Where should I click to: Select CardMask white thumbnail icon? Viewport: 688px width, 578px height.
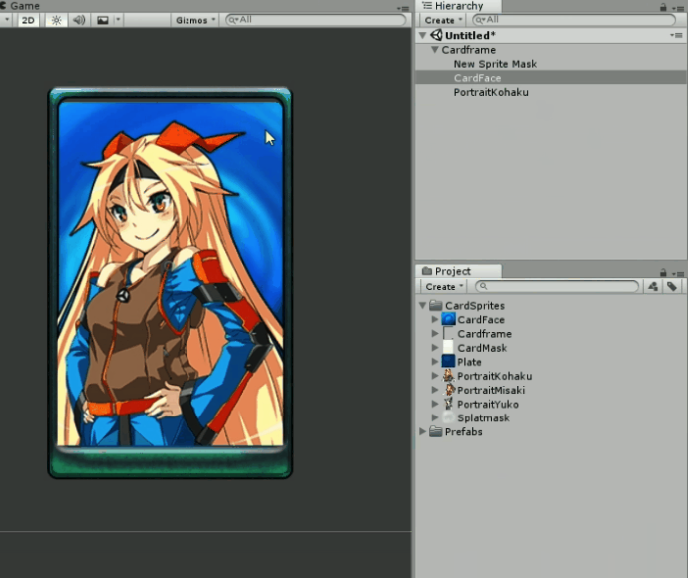pyautogui.click(x=448, y=347)
